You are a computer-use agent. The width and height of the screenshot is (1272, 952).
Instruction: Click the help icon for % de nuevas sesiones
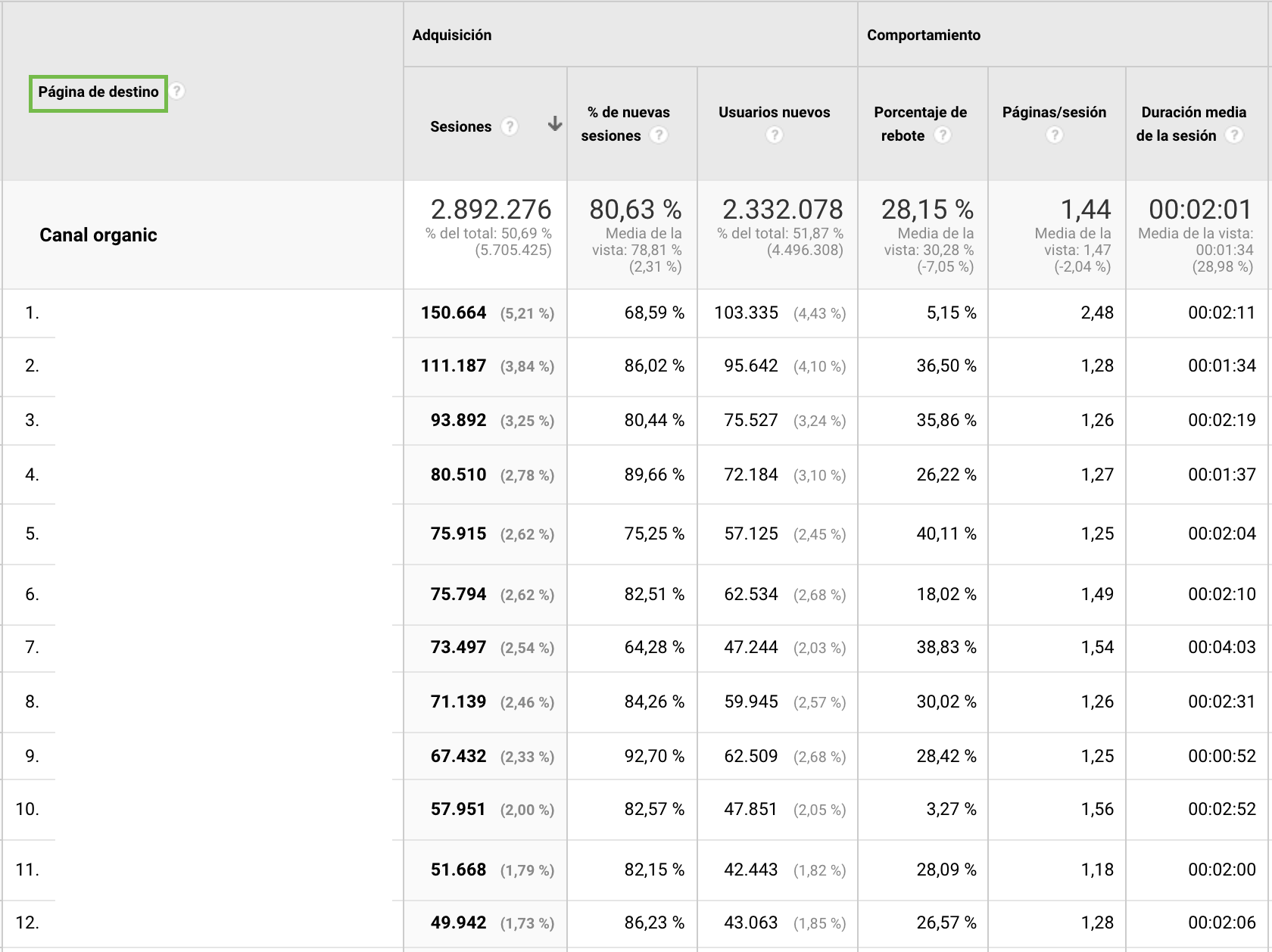point(659,135)
